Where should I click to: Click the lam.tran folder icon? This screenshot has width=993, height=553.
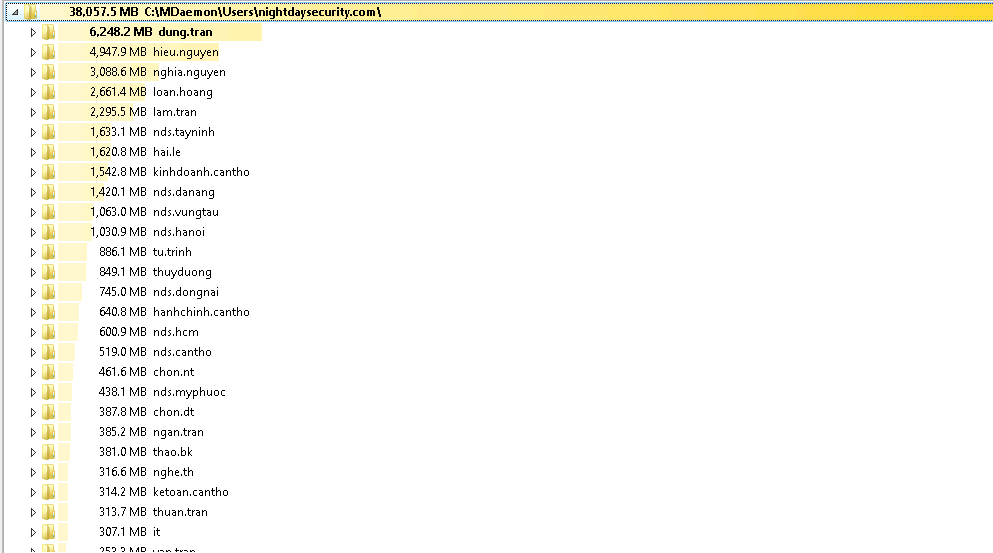tap(49, 112)
